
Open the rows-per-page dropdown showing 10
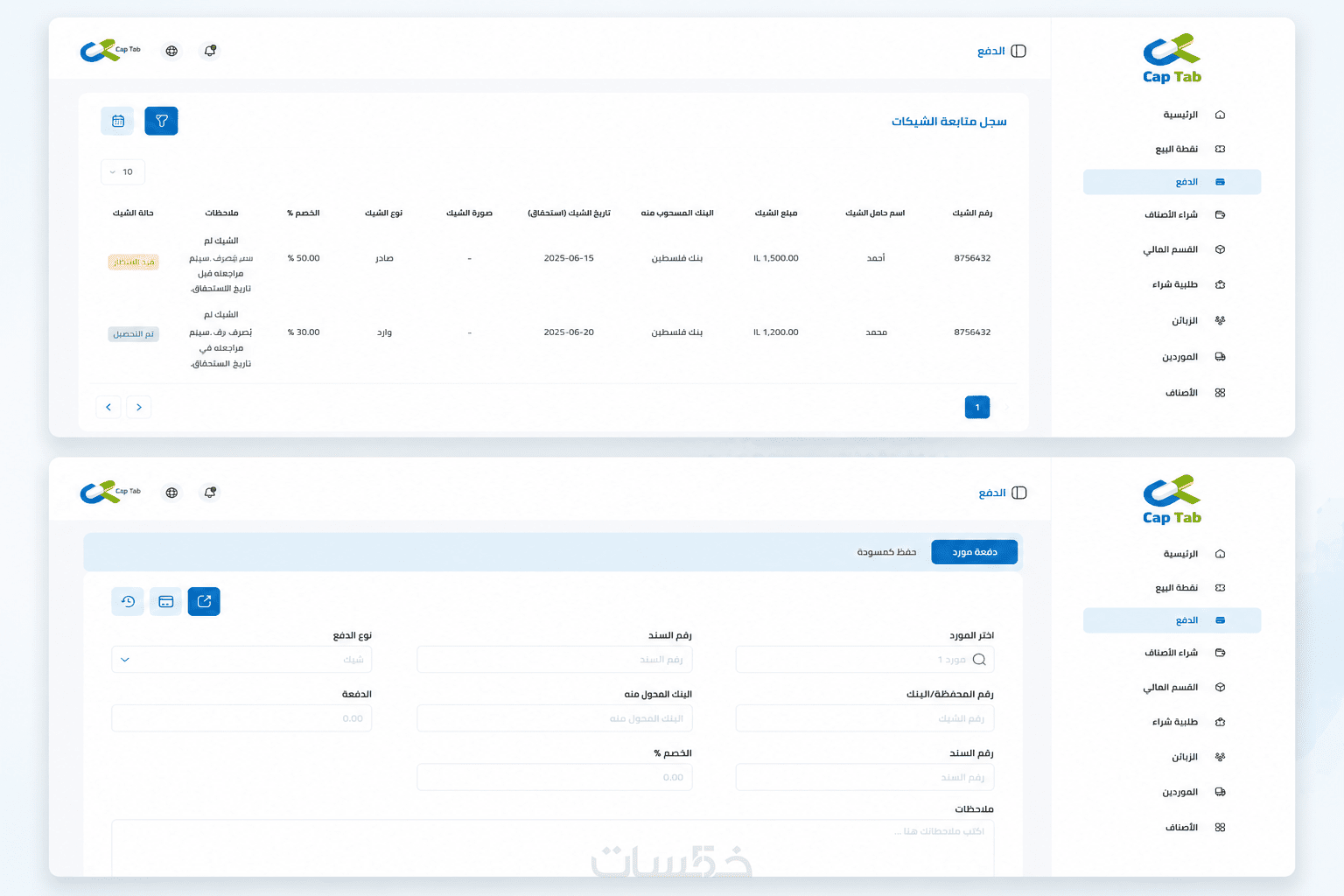click(122, 171)
